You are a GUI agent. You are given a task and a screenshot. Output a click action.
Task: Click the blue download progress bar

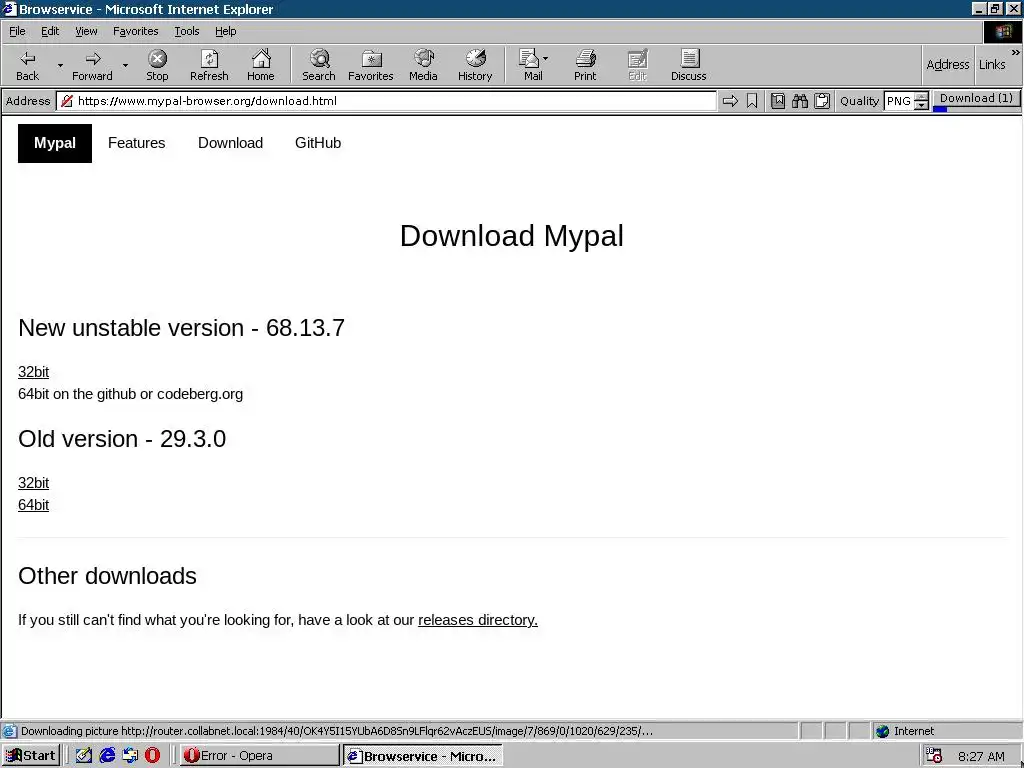coord(940,110)
